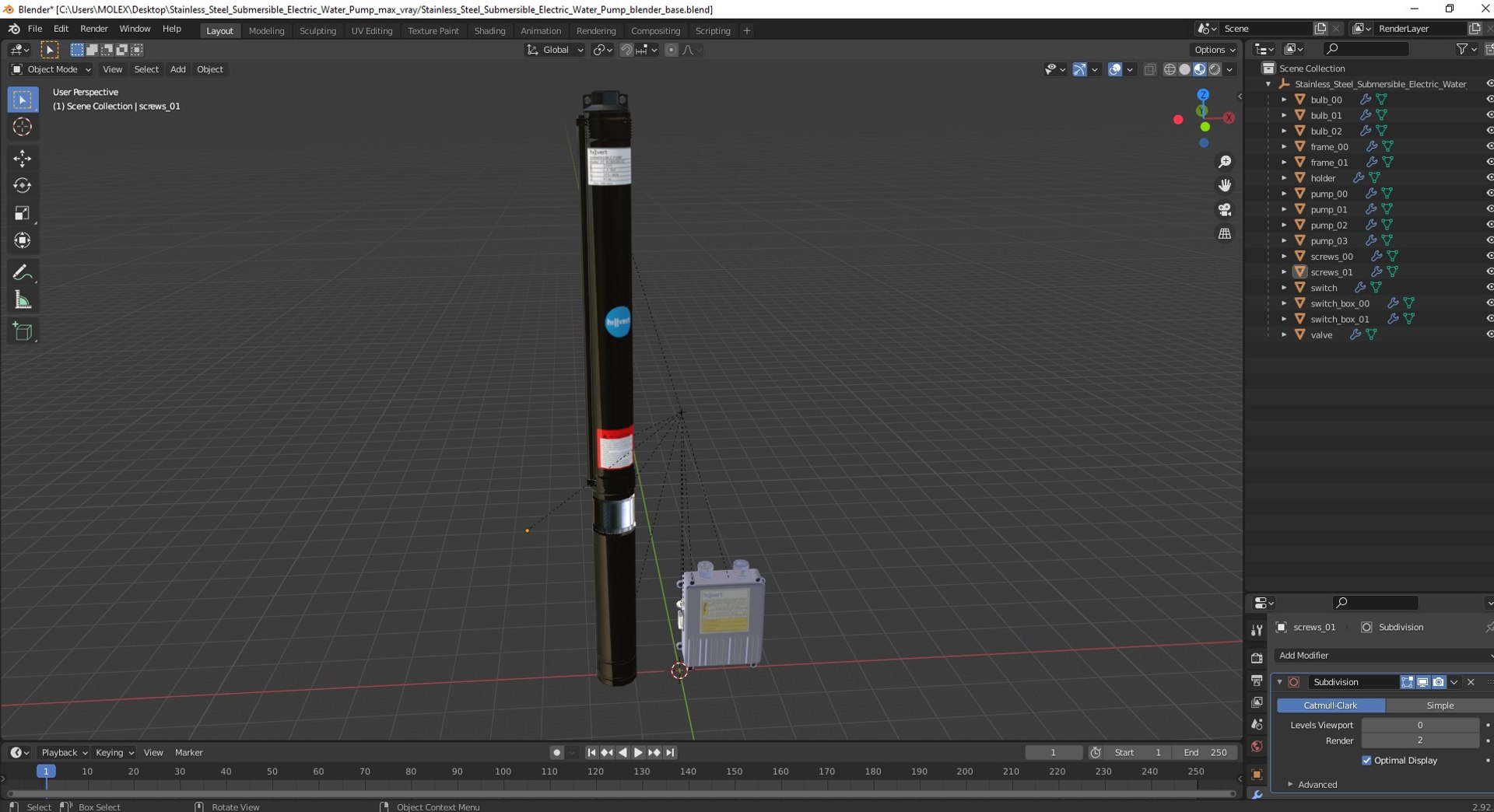Click the blue Z axis on the navigation gizmo
This screenshot has height=812, width=1494.
coord(1203,95)
